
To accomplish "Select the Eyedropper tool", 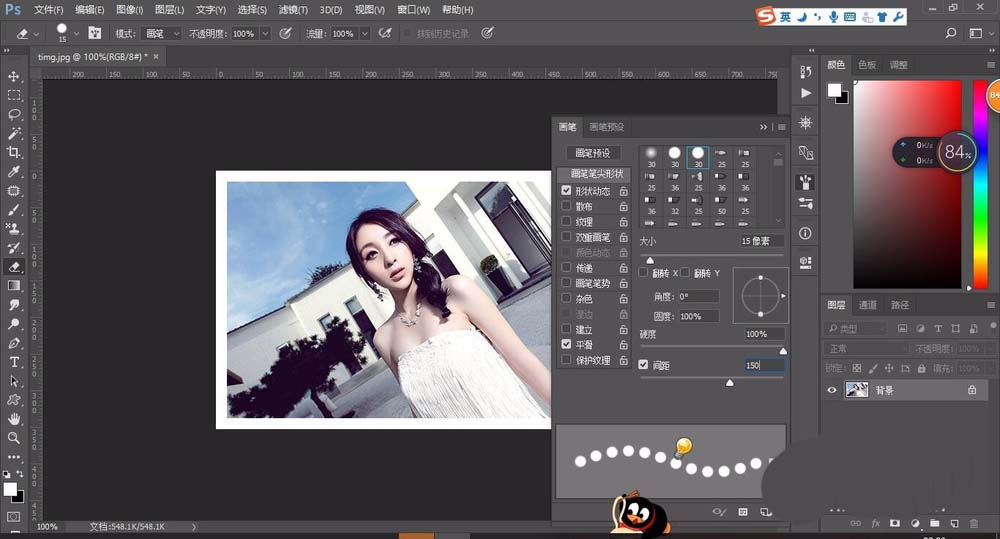I will tap(14, 172).
